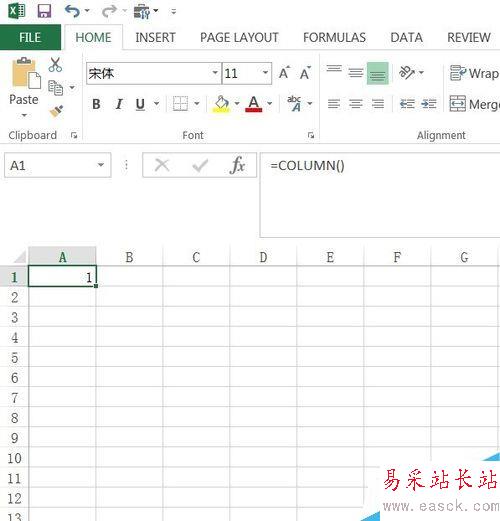Viewport: 500px width, 521px height.
Task: Open the FILE tab
Action: coord(30,37)
